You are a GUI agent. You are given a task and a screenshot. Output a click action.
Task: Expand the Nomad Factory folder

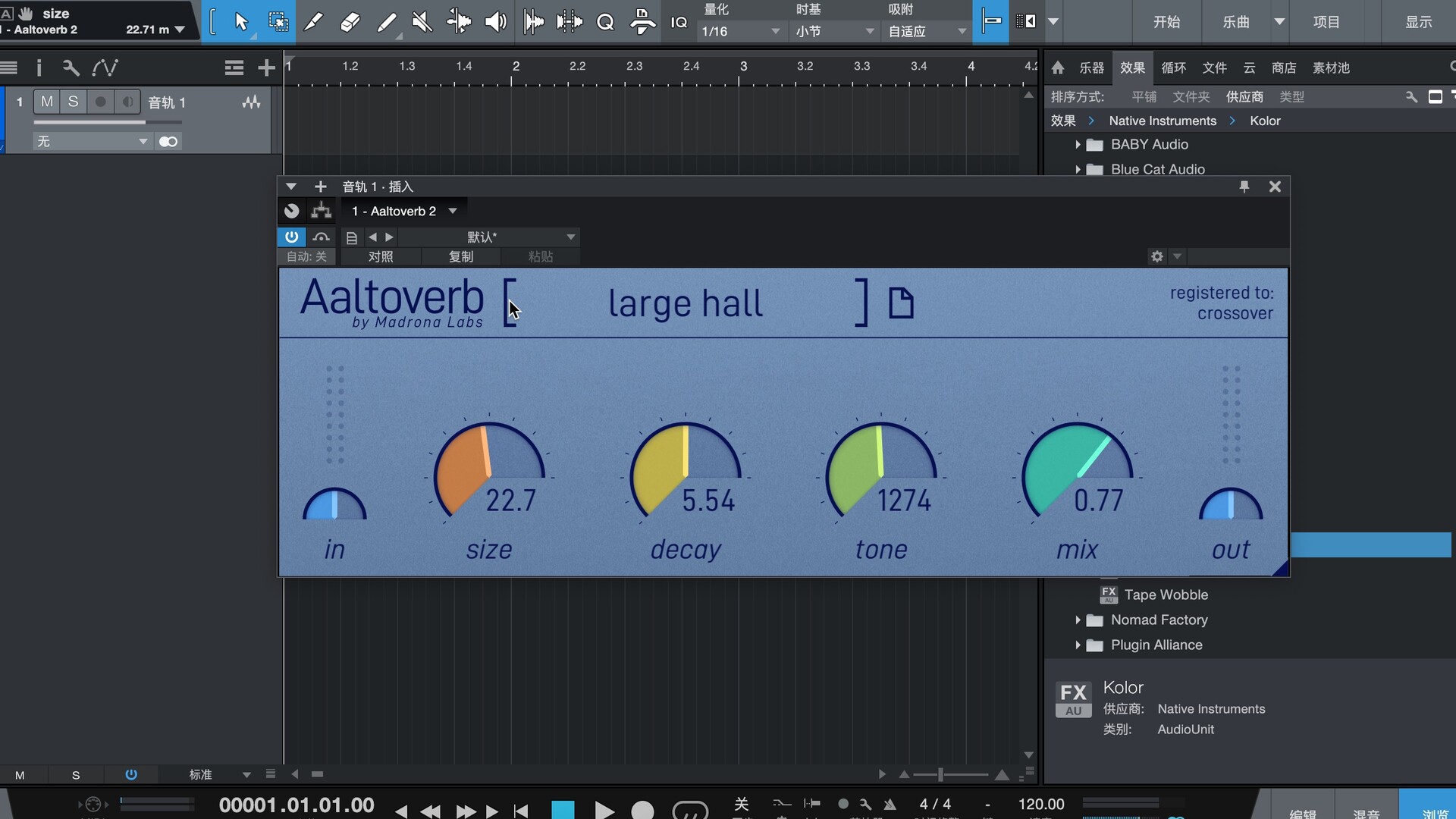pyautogui.click(x=1078, y=620)
